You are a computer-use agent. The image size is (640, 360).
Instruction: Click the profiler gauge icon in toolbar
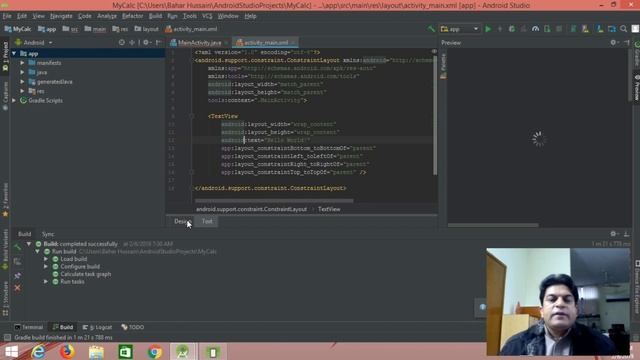click(x=535, y=29)
